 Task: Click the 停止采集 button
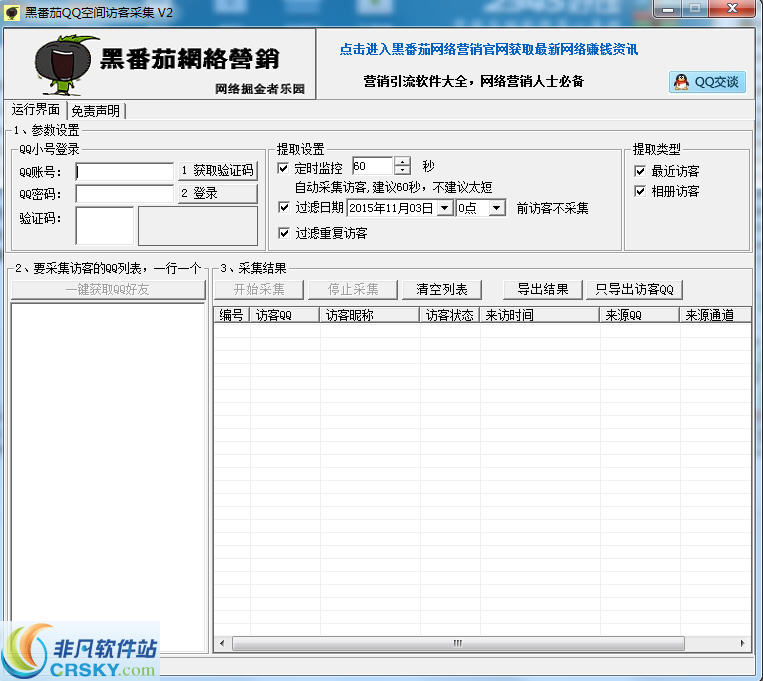point(353,290)
